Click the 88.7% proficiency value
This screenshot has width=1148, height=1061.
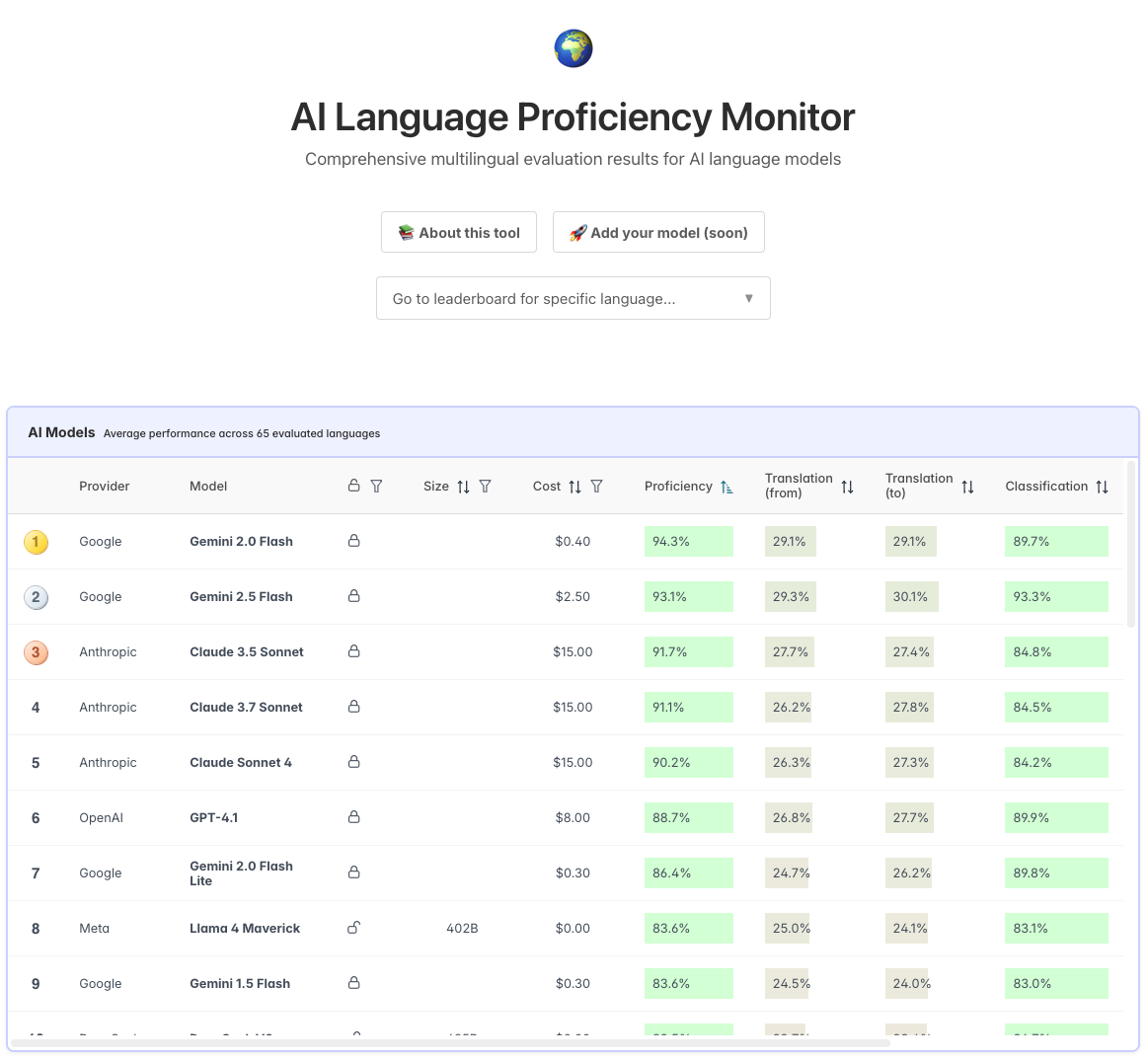click(x=671, y=818)
